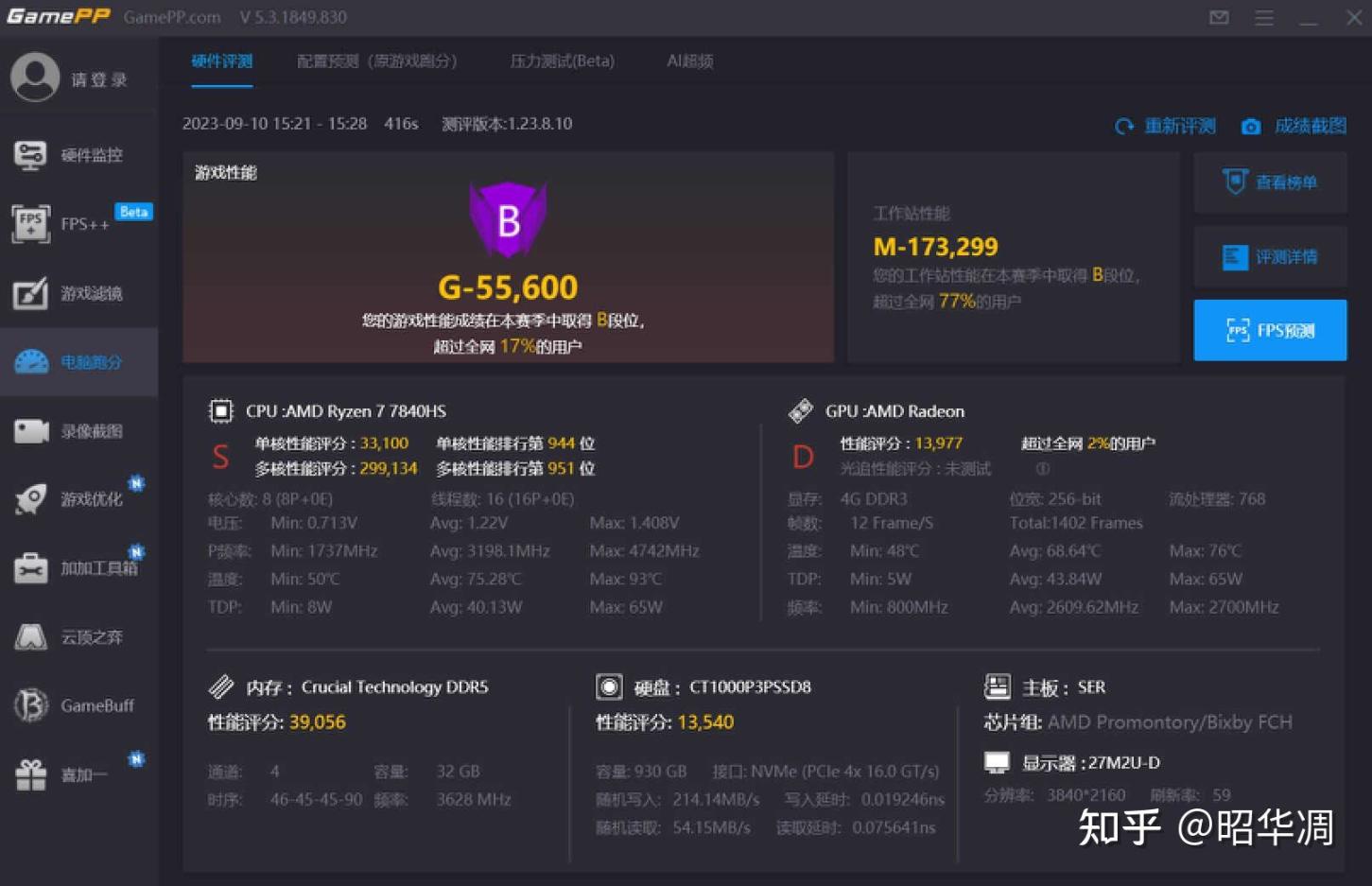Screen dimensions: 1372x886
Task: Click multi-core score 299,134
Action: click(389, 468)
